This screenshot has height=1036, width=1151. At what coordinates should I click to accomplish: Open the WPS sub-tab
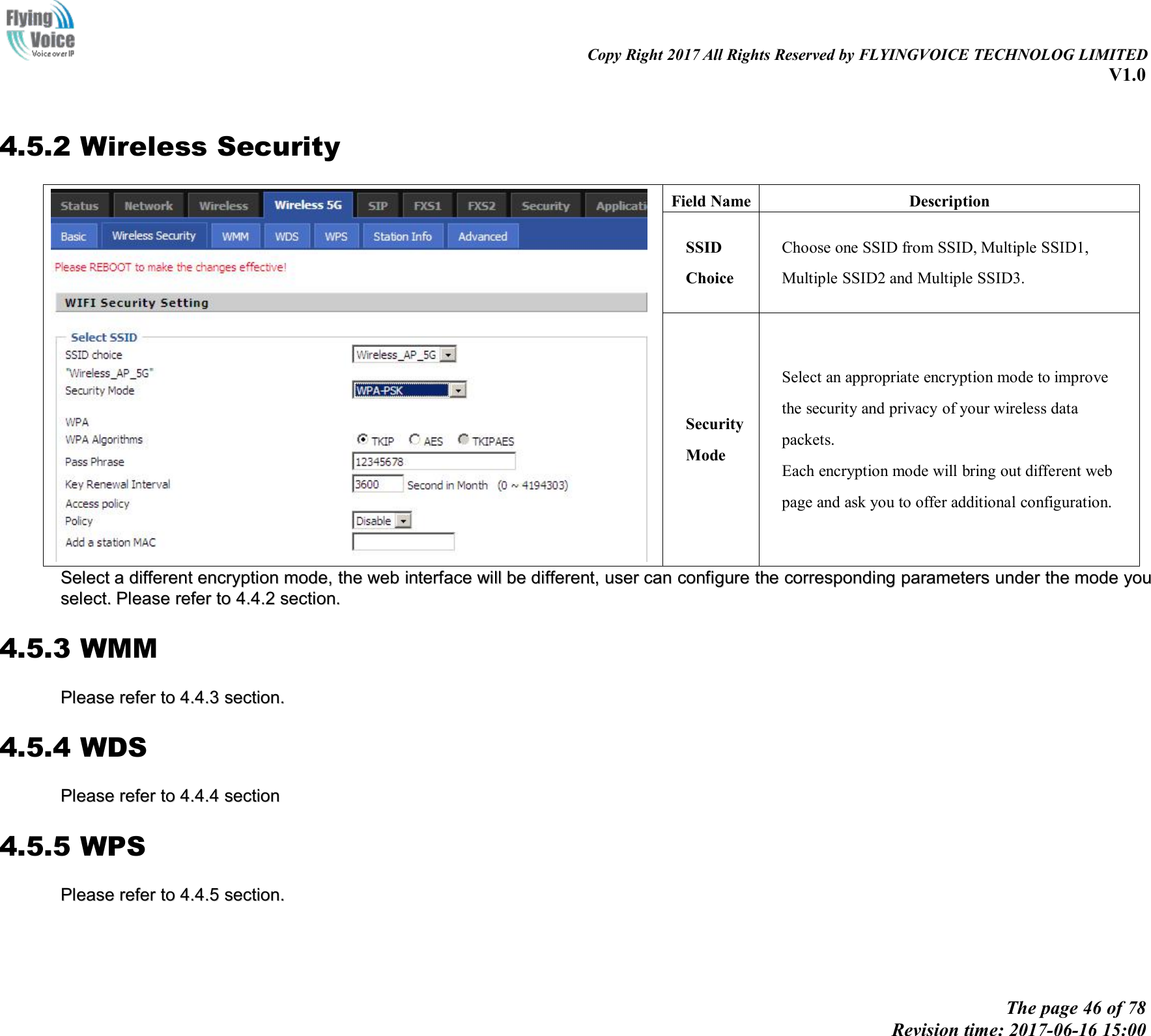(335, 236)
